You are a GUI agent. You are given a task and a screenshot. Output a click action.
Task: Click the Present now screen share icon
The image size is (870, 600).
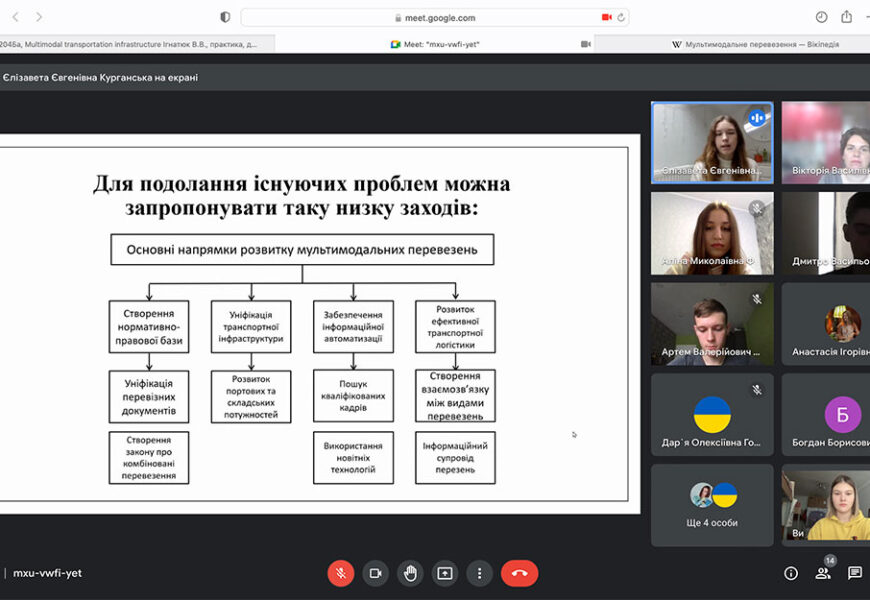click(445, 573)
